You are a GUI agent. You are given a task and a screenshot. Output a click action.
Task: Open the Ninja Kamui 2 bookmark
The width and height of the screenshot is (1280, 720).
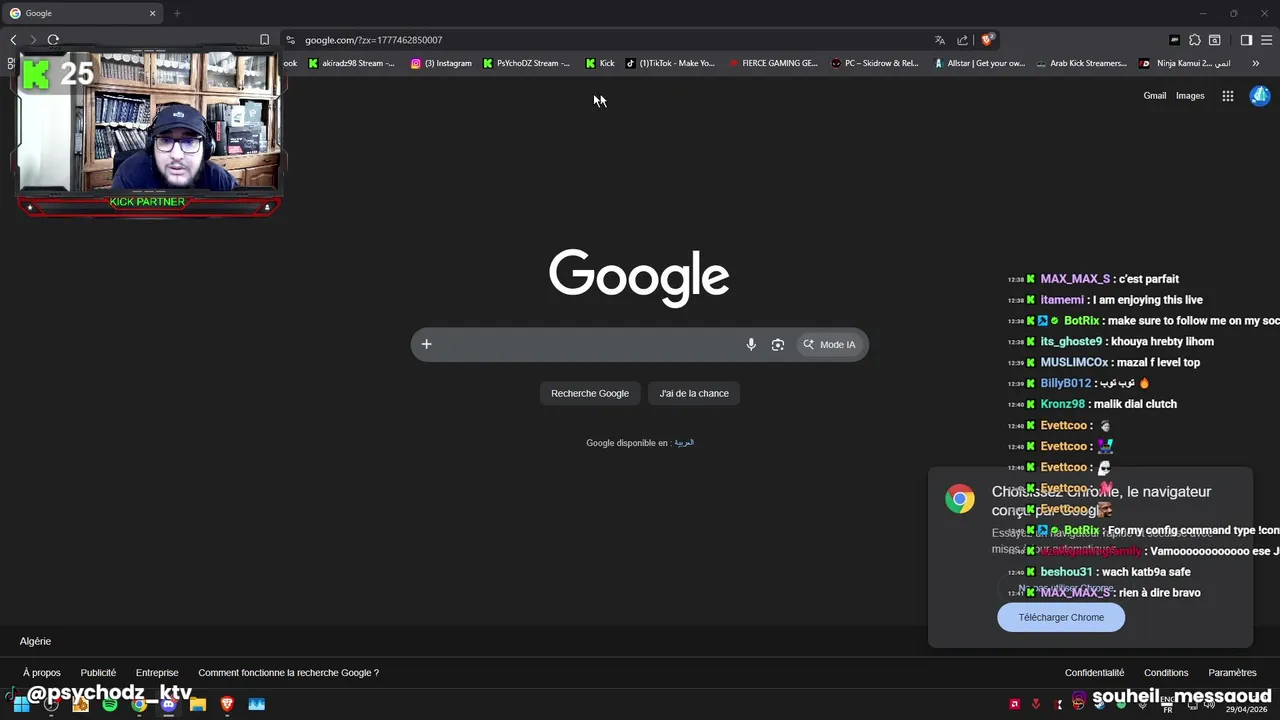click(x=1185, y=63)
